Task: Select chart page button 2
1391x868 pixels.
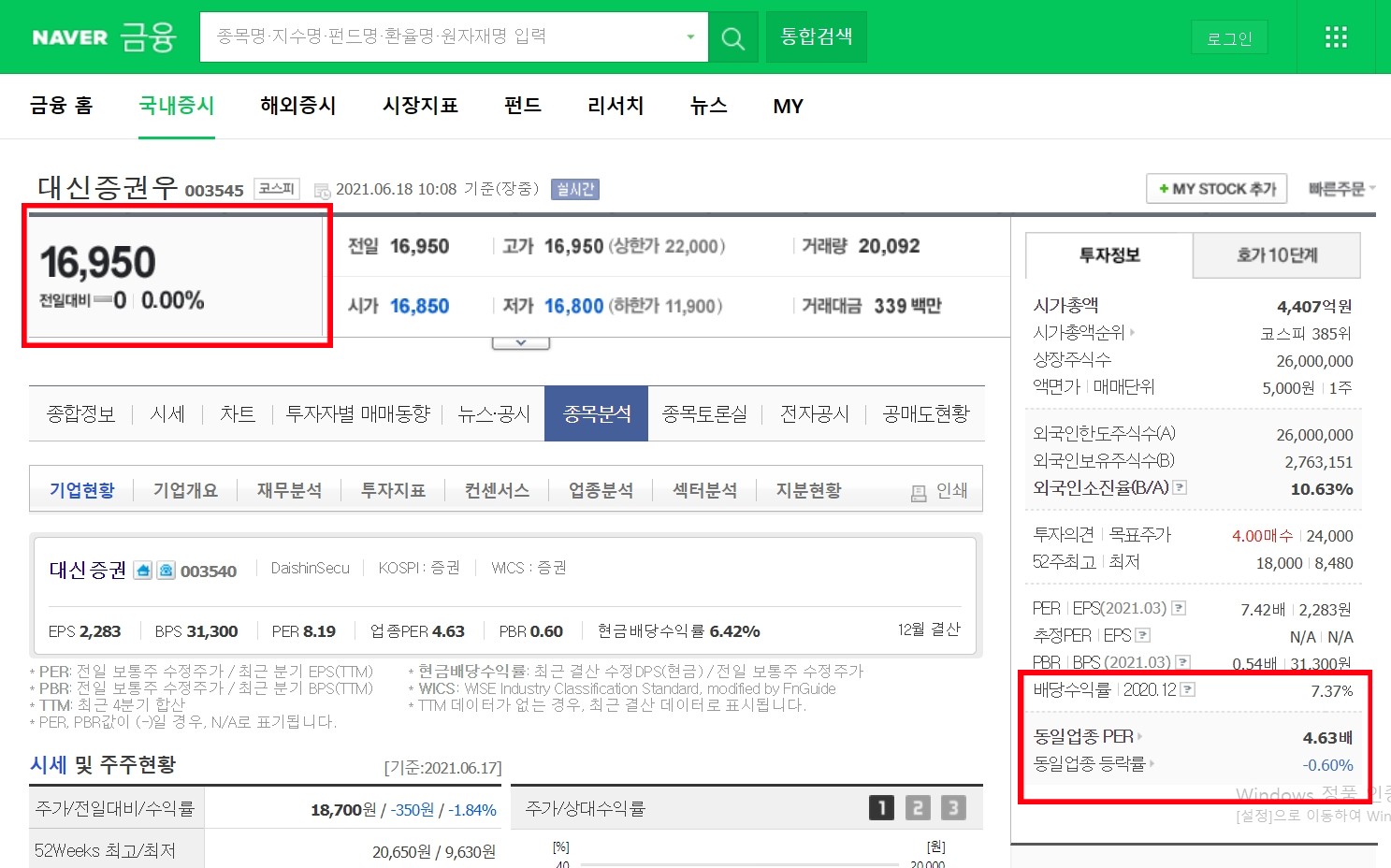Action: 918,808
